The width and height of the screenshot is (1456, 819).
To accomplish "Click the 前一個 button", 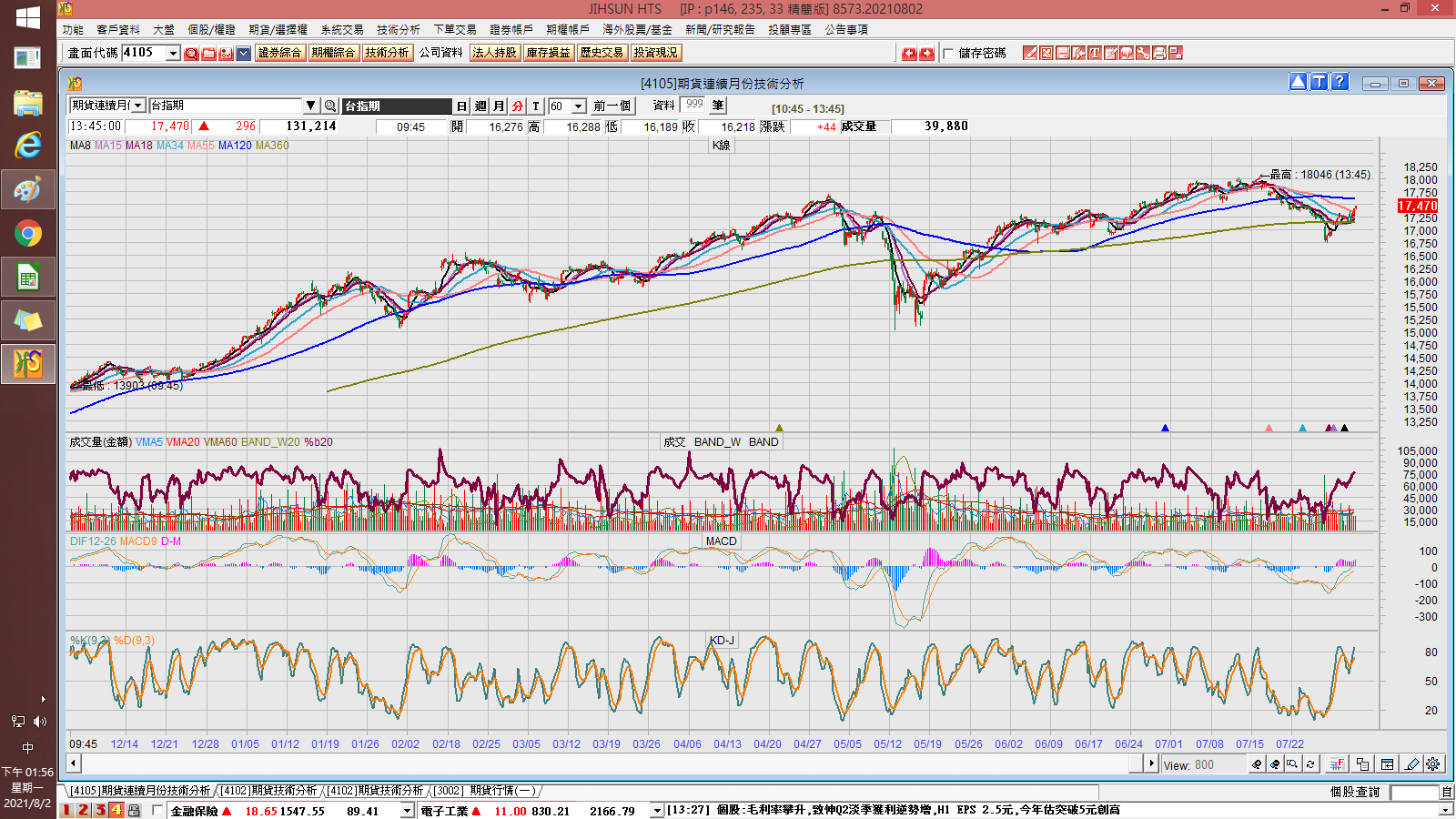I will [612, 106].
